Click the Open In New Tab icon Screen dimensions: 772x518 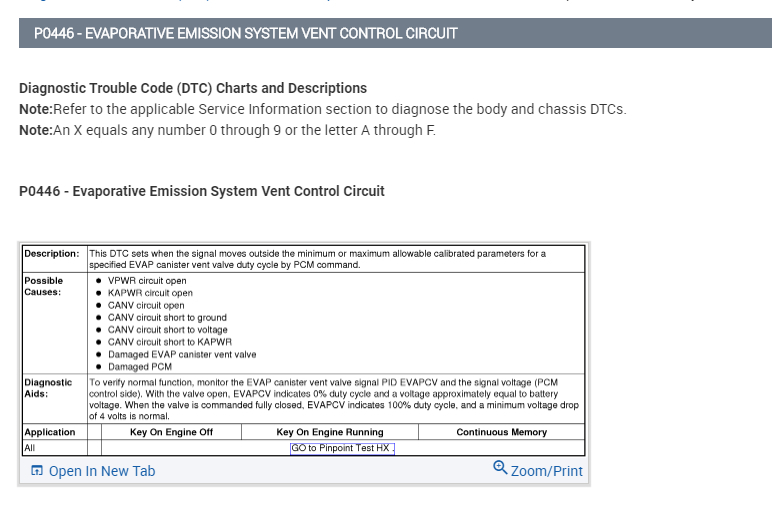click(x=36, y=471)
